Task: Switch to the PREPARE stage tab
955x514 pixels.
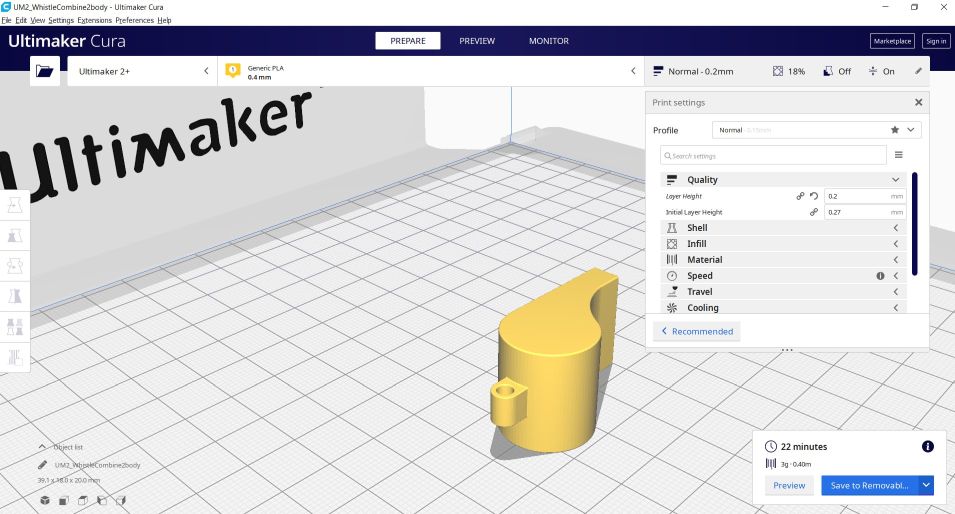Action: [x=407, y=41]
